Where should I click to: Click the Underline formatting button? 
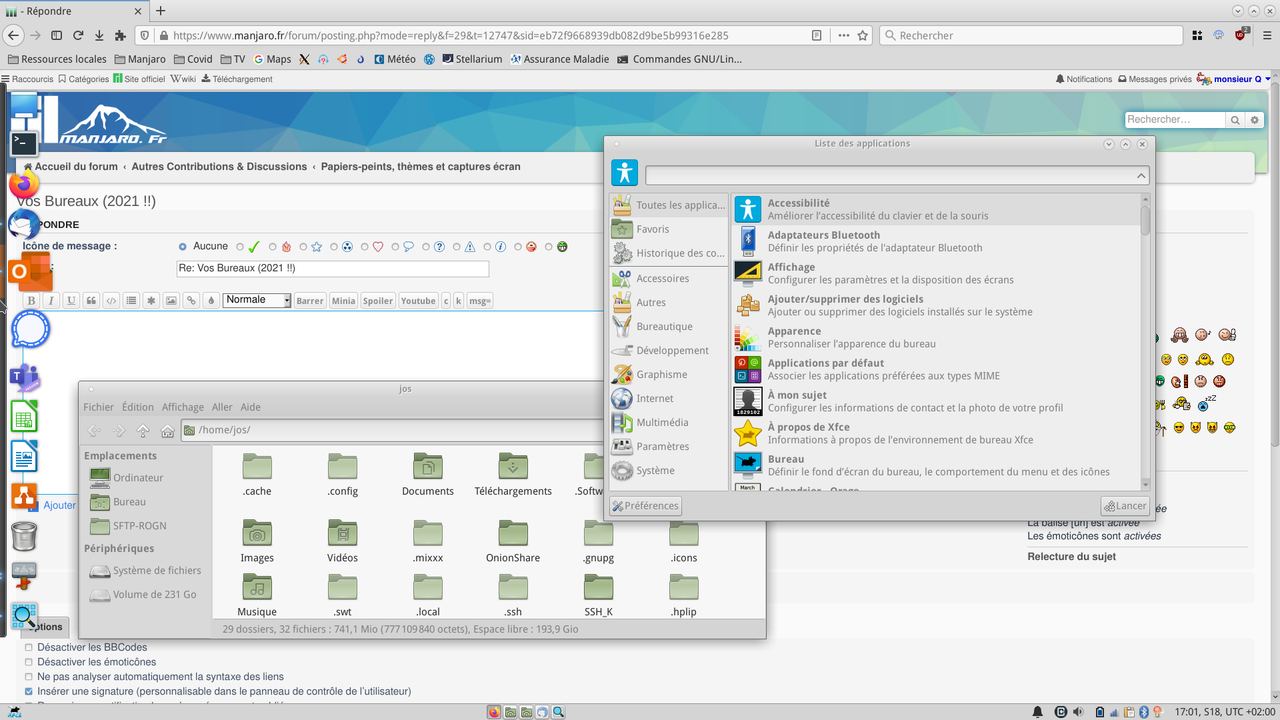click(71, 300)
